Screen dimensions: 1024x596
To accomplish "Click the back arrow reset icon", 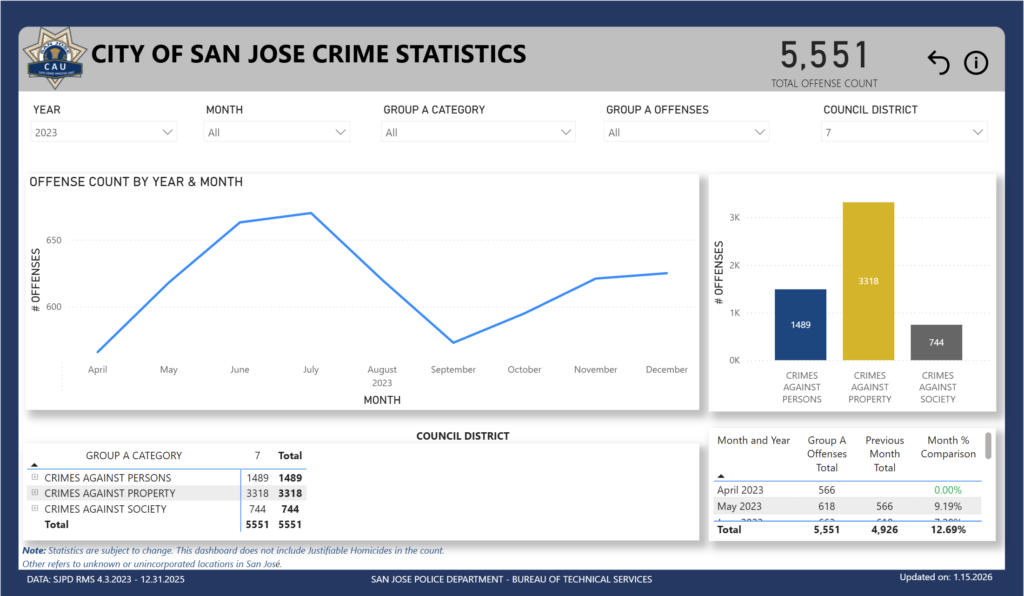I will [937, 63].
